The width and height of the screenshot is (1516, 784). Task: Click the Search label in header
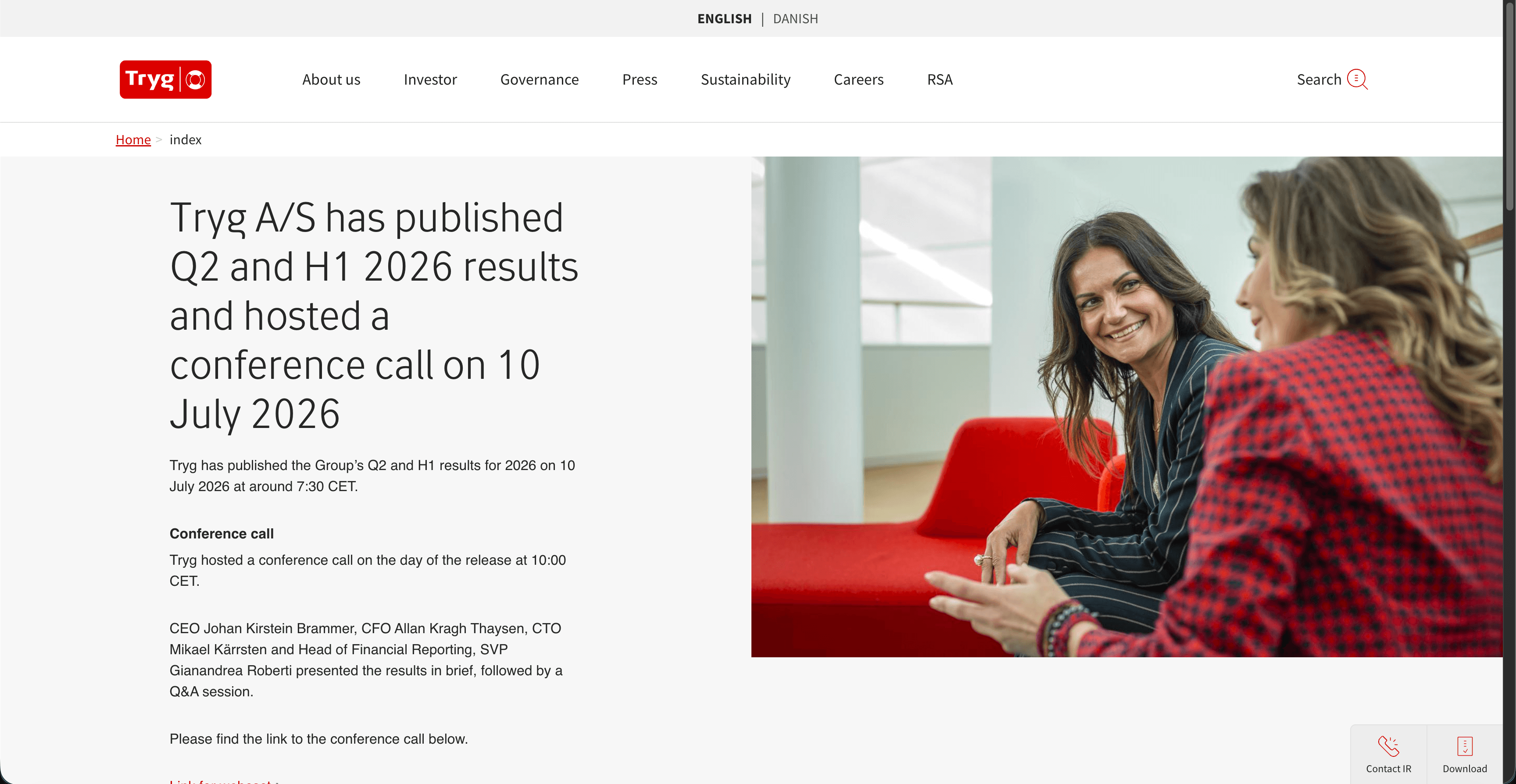point(1319,79)
